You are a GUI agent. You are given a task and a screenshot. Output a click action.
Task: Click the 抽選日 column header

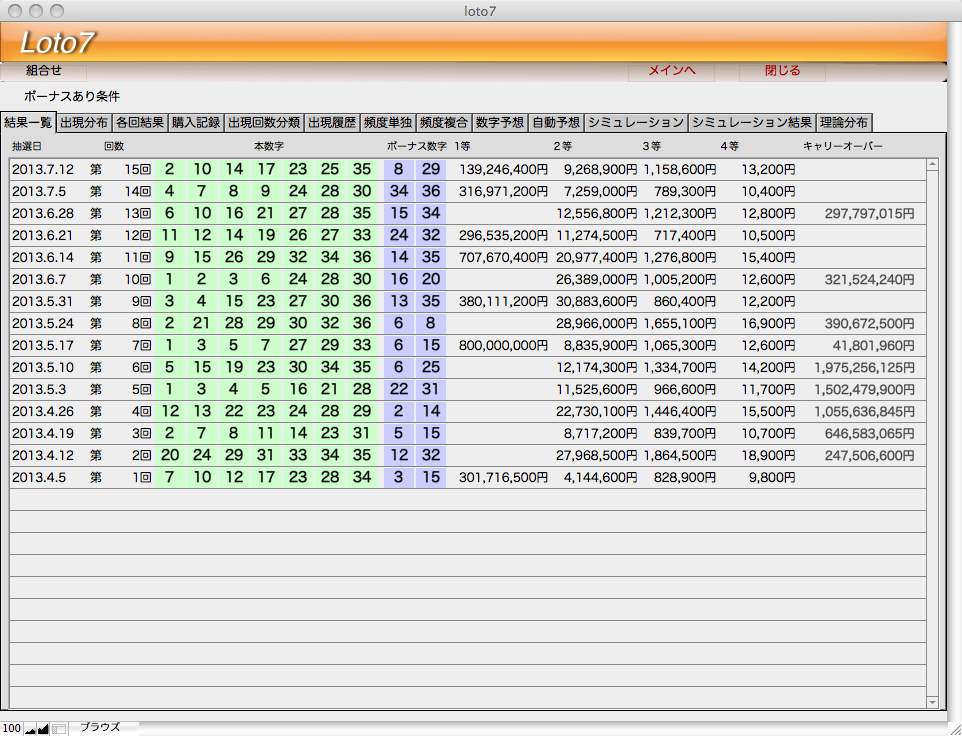tap(26, 147)
